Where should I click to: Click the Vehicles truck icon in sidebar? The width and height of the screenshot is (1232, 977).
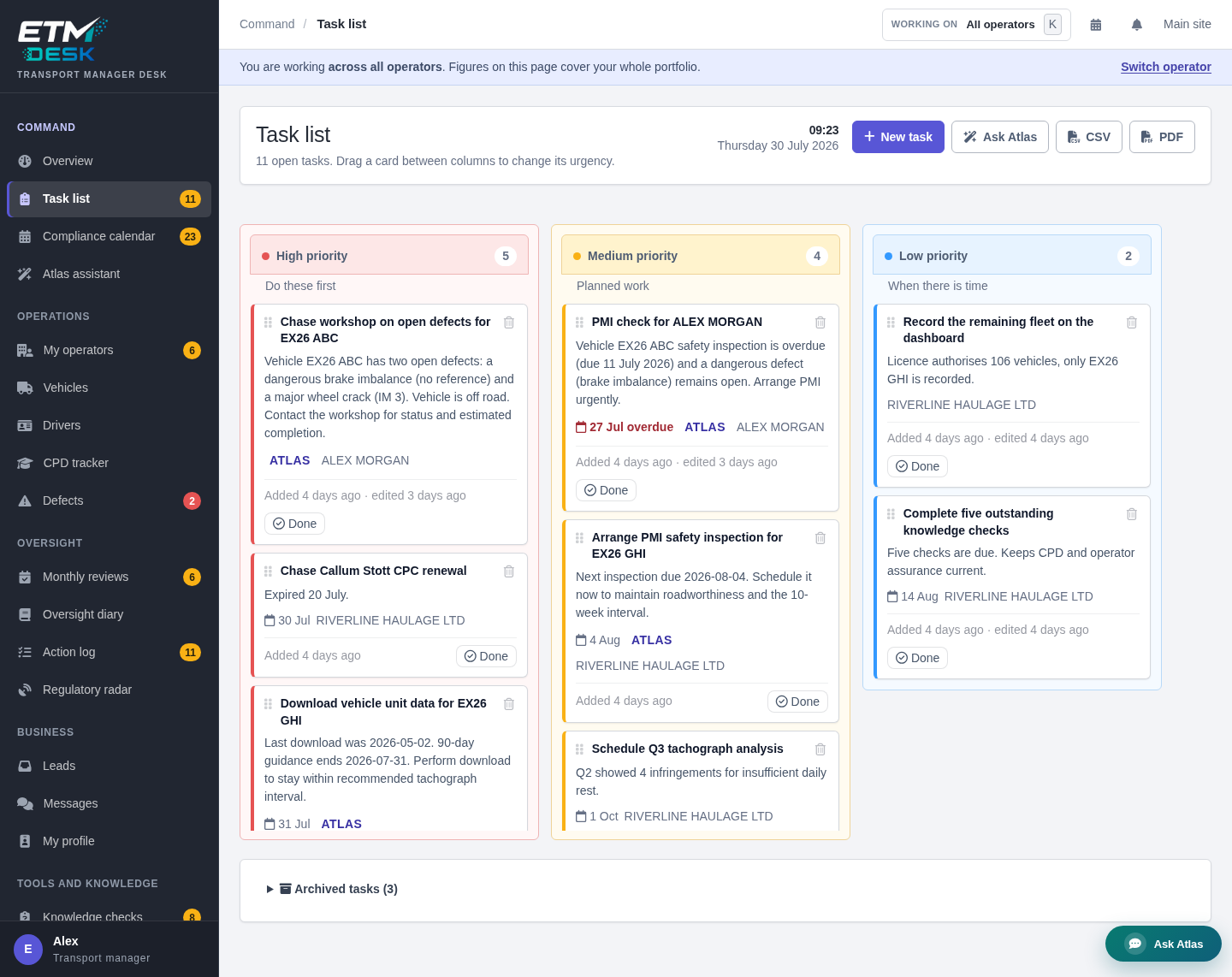[x=25, y=388]
